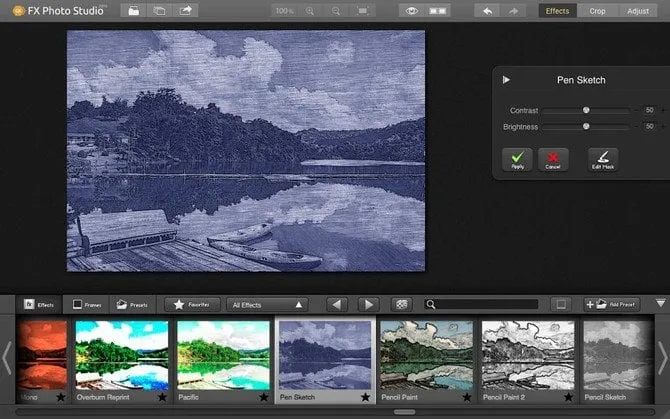Click the Edit Mask brush icon
Viewport: 670px width, 419px height.
coord(602,159)
